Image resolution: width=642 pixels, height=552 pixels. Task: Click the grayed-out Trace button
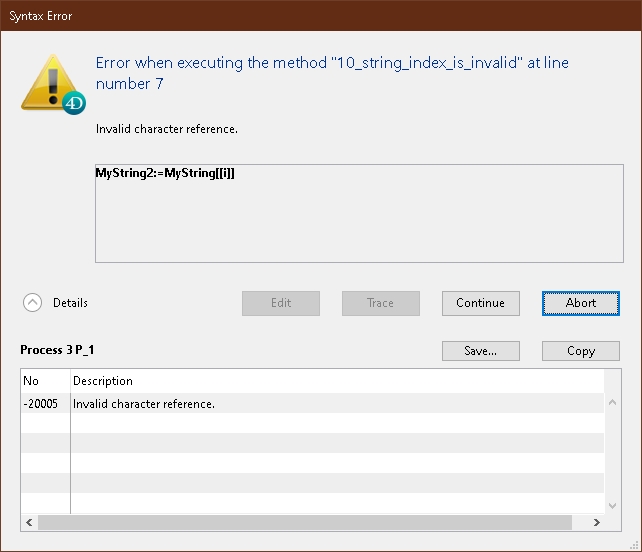pyautogui.click(x=380, y=303)
